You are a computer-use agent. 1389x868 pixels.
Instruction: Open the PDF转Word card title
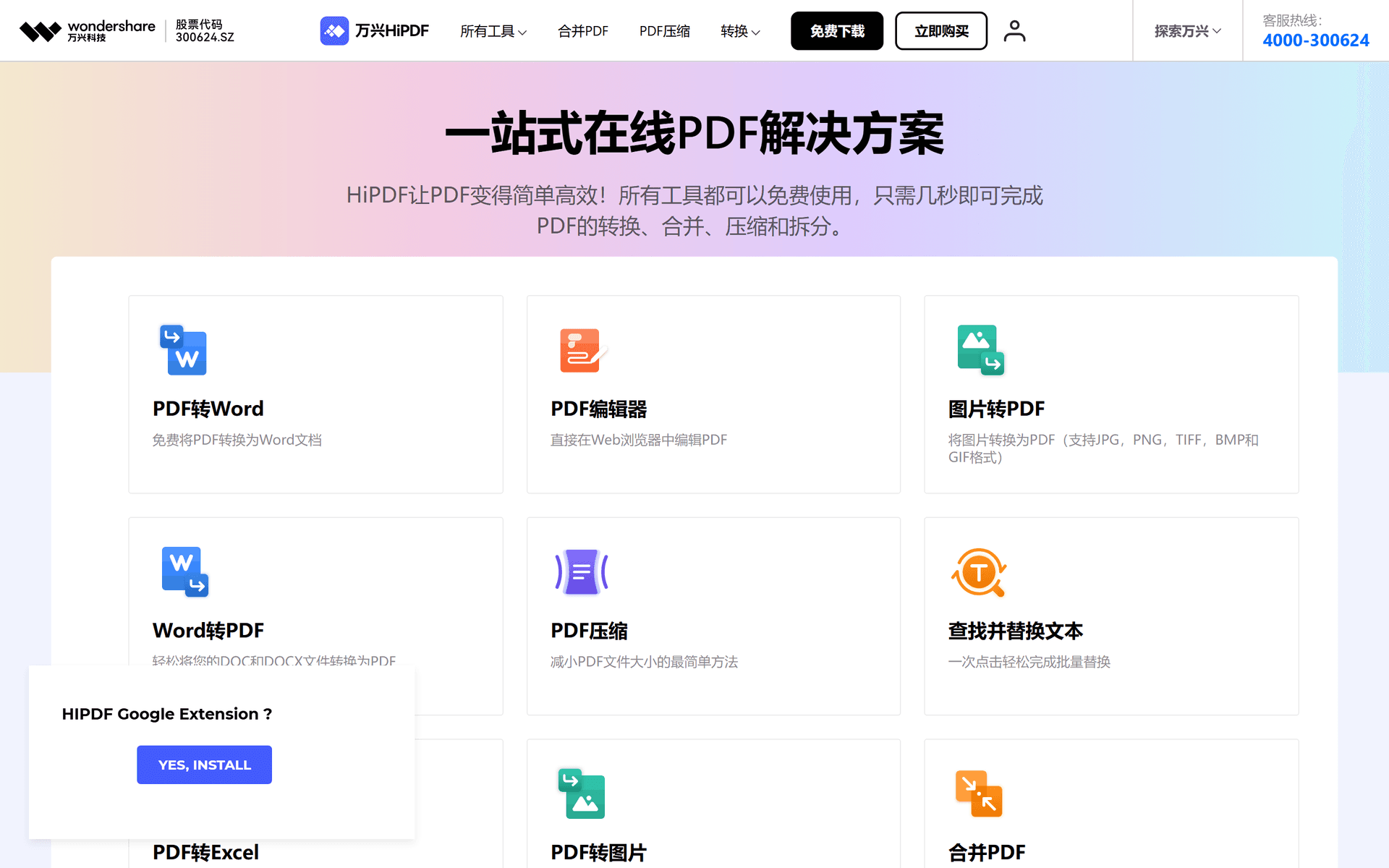(x=208, y=409)
